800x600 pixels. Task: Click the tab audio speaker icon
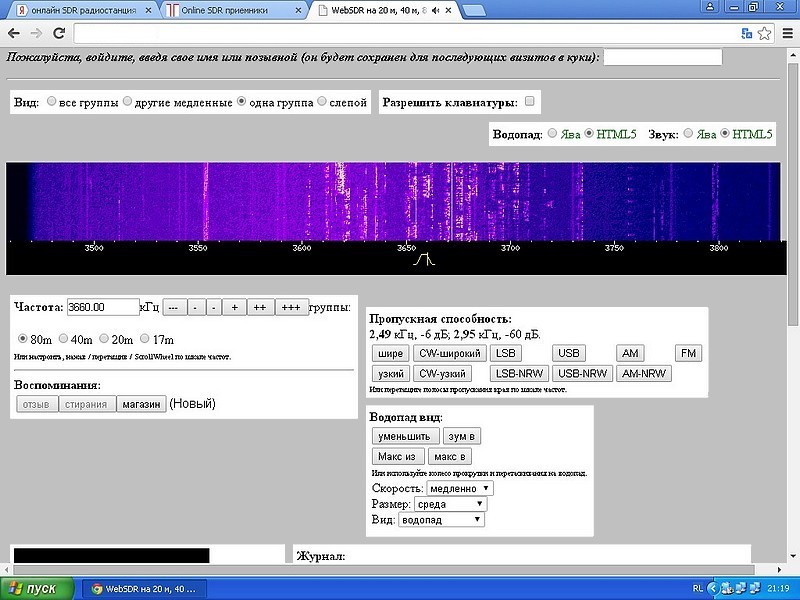pos(438,11)
